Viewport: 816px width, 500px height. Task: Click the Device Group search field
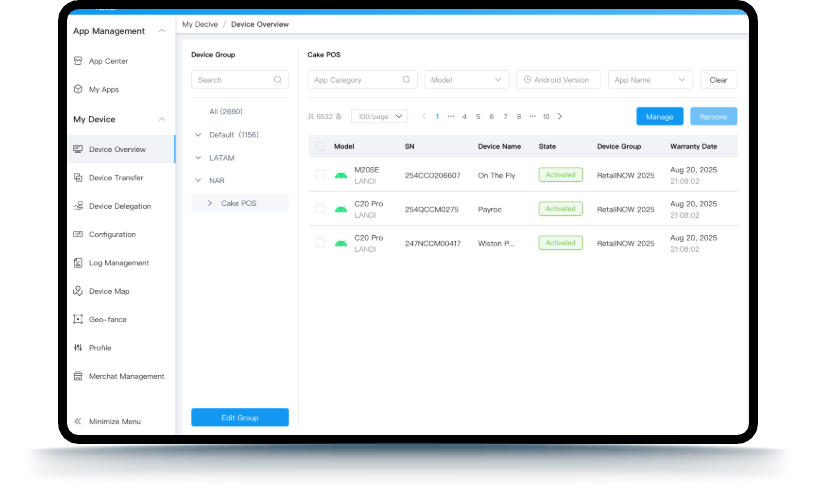pyautogui.click(x=234, y=80)
